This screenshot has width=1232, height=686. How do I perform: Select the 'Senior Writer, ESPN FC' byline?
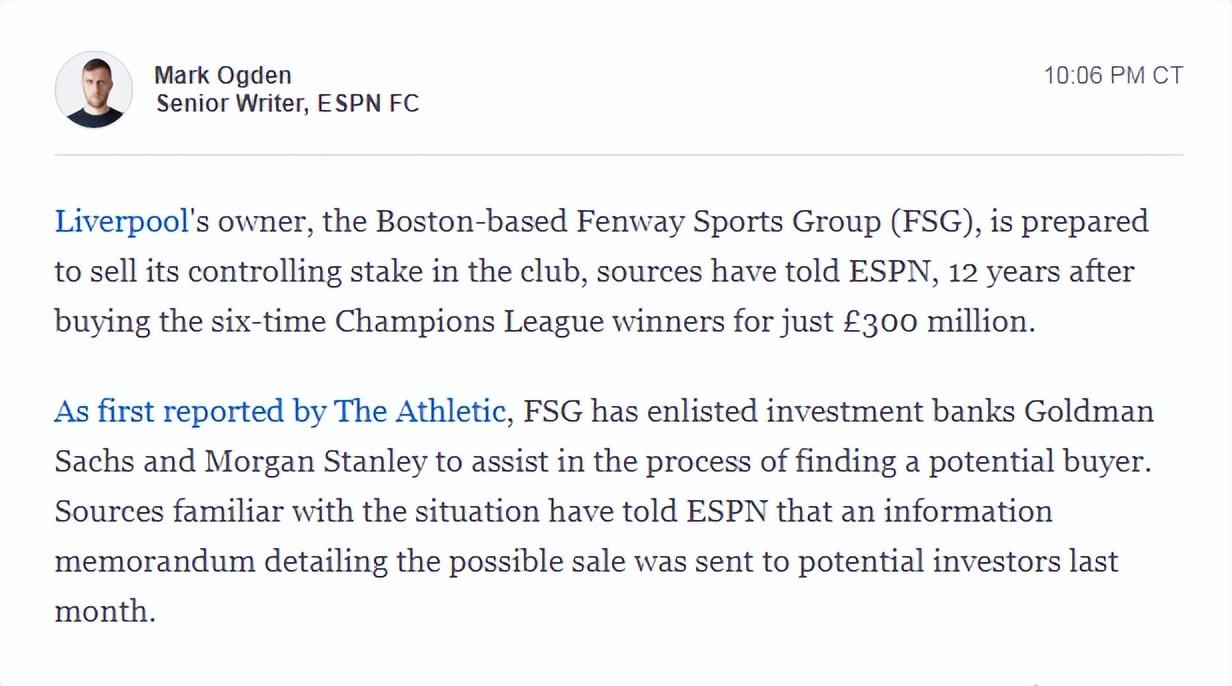pos(287,104)
